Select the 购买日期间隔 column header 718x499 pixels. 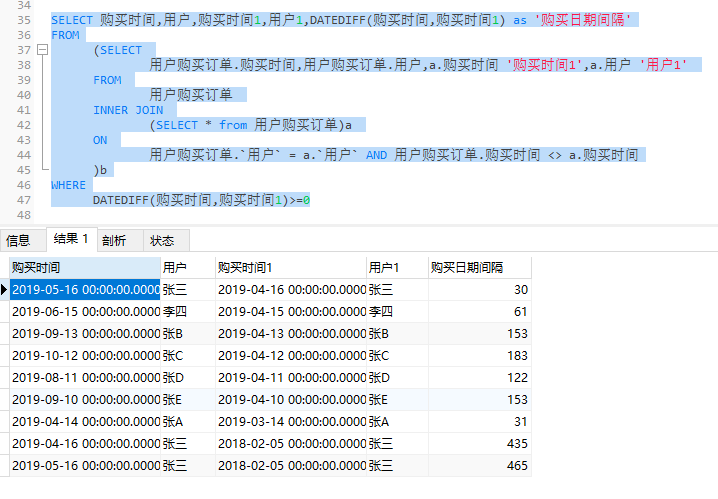click(x=478, y=267)
